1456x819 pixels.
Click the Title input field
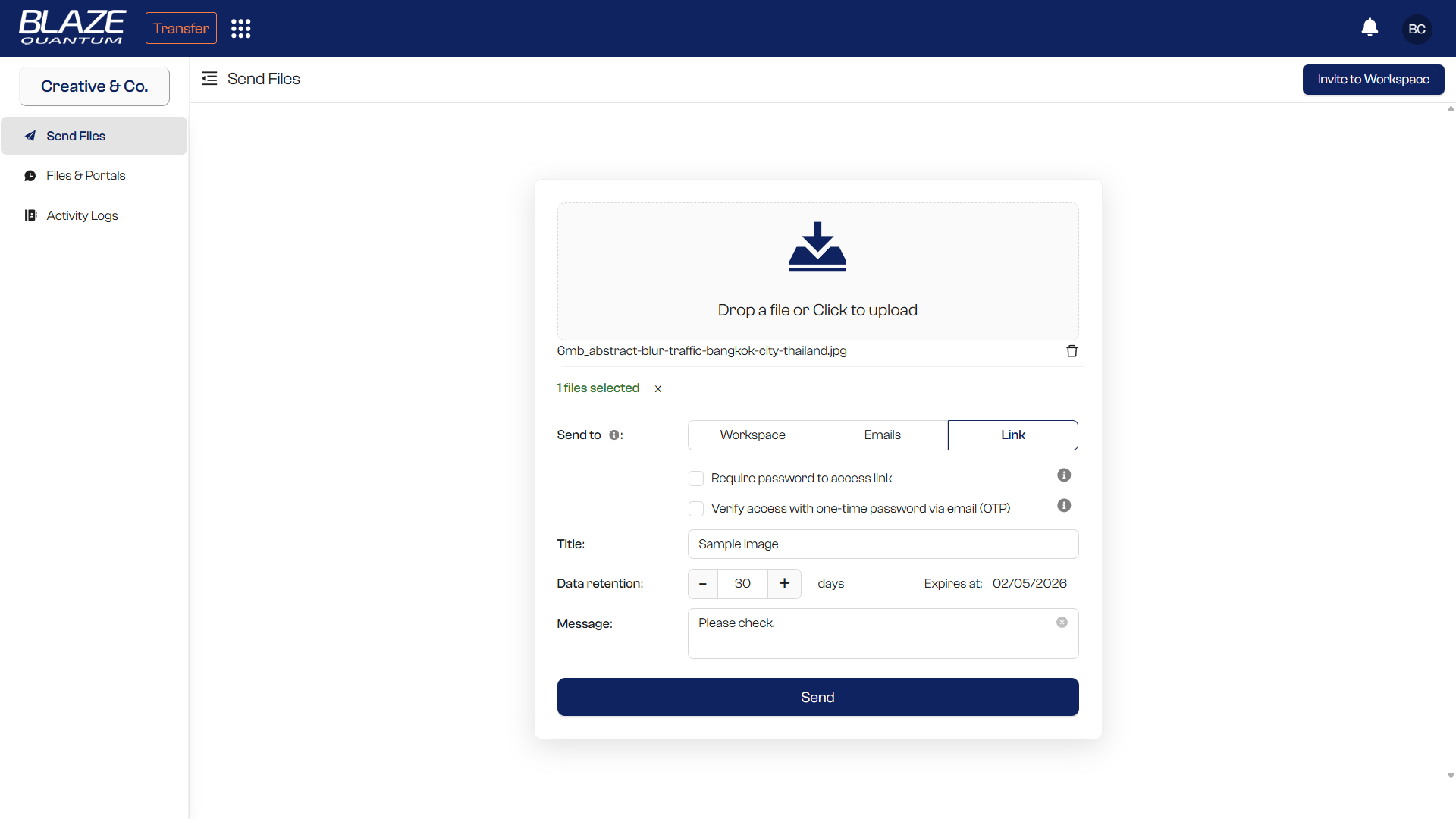[x=883, y=544]
